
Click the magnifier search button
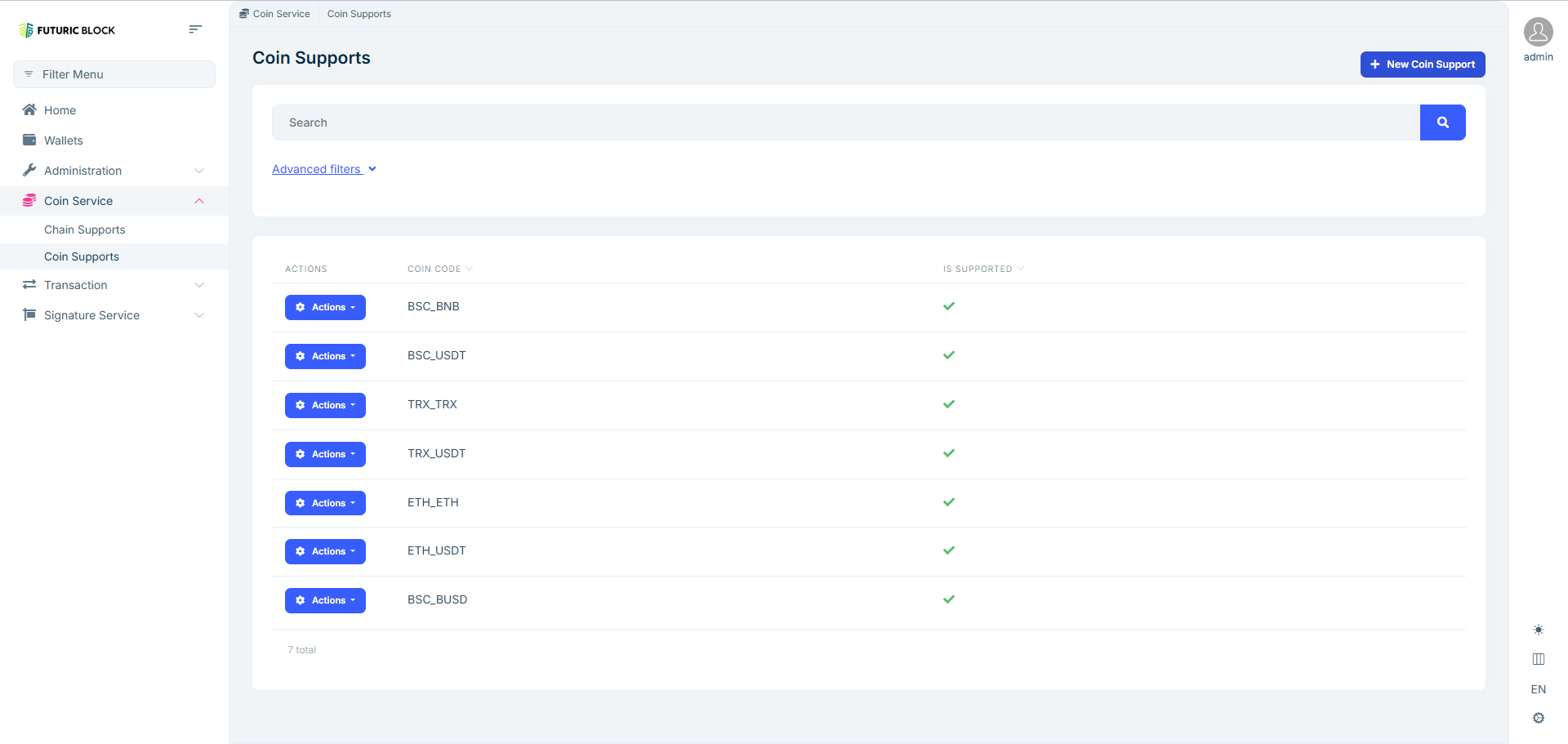pyautogui.click(x=1442, y=123)
